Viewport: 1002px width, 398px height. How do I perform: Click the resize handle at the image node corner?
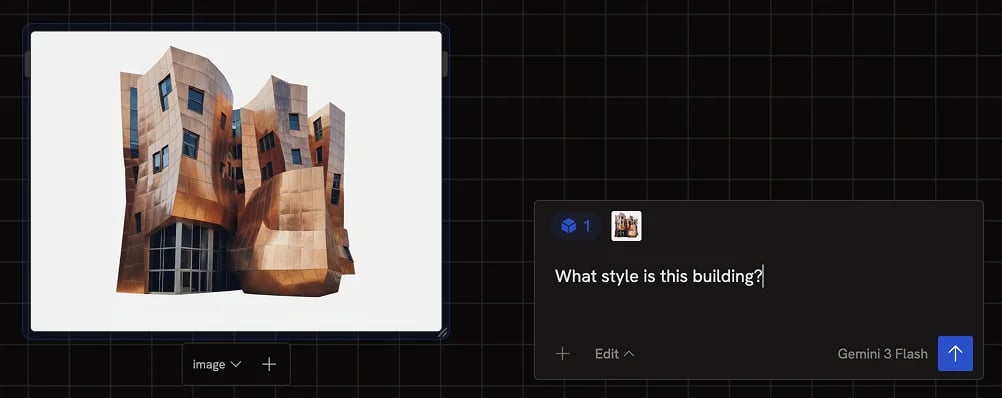pos(442,332)
